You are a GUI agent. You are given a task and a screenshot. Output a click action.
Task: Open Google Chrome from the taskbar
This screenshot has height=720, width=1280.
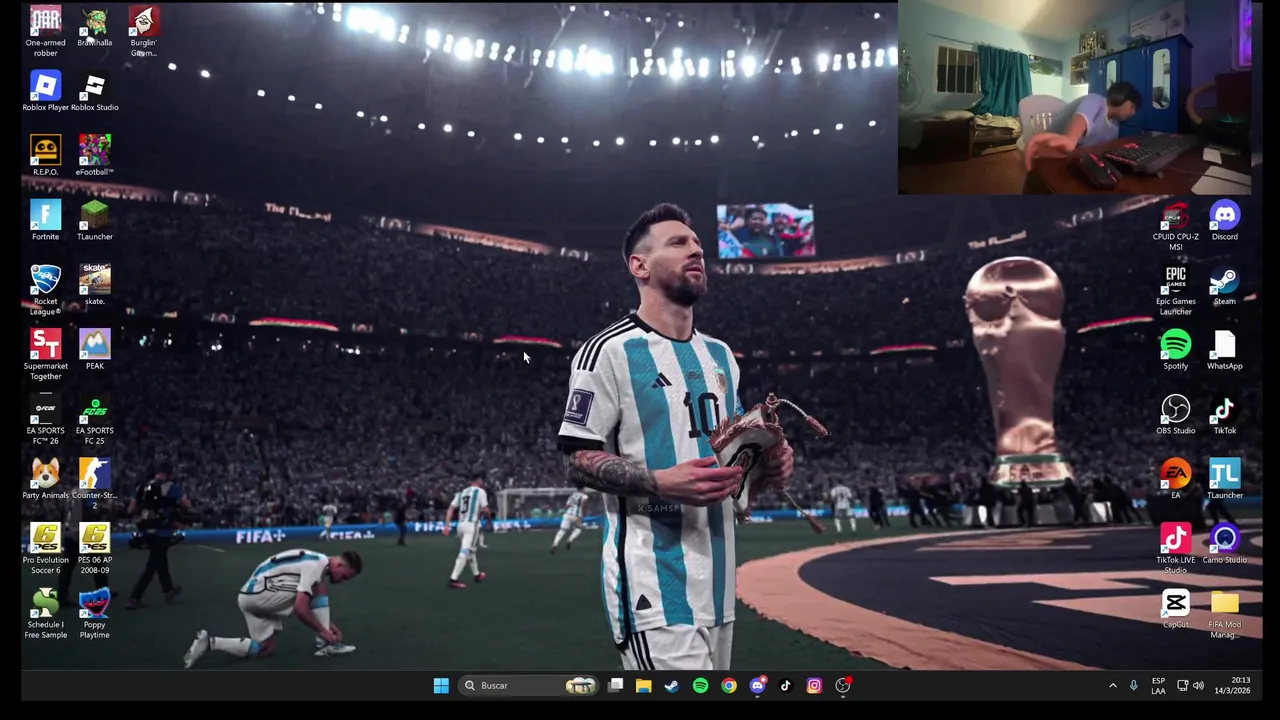point(729,685)
